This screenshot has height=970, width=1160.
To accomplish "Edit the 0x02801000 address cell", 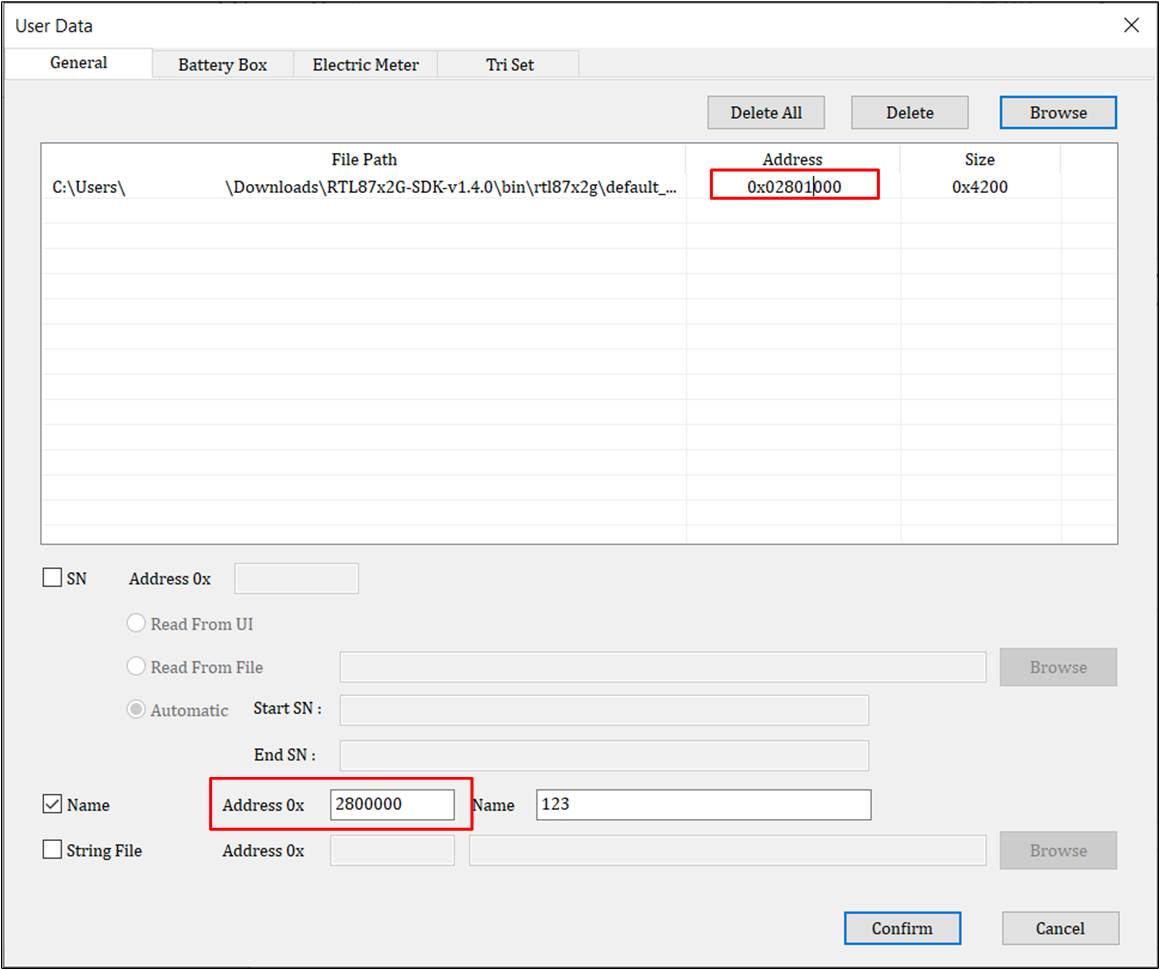I will [793, 187].
